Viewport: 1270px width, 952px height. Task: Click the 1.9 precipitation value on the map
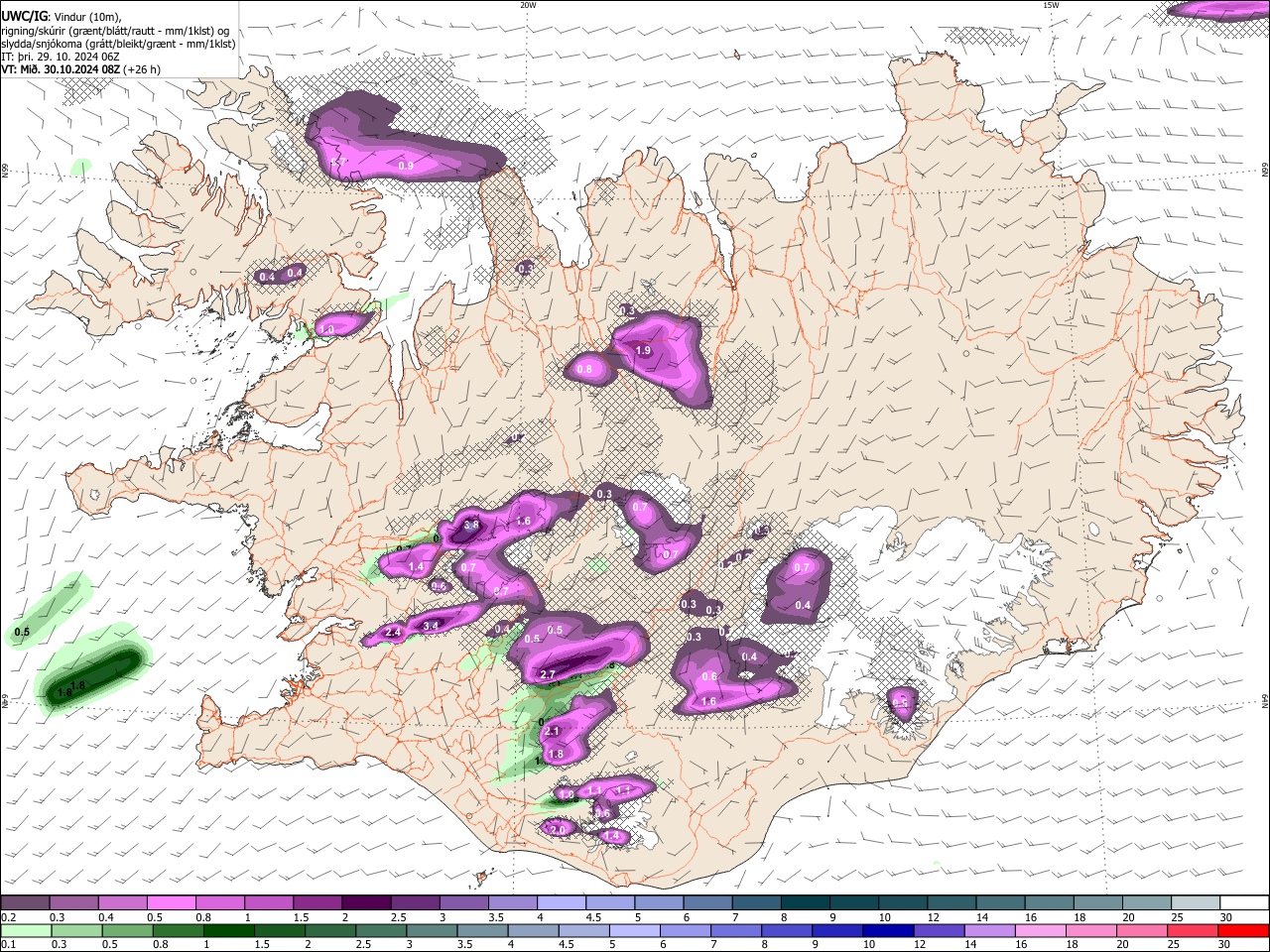click(x=643, y=350)
